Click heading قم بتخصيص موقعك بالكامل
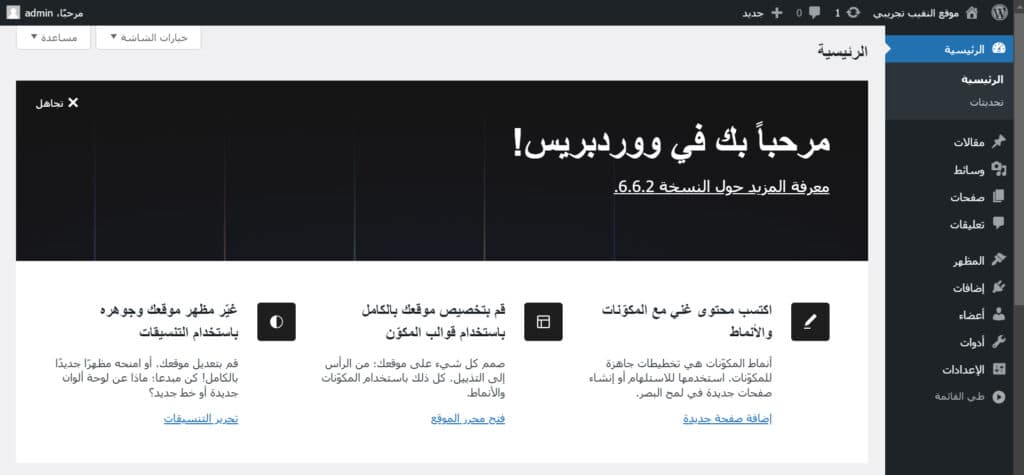The height and width of the screenshot is (475, 1024). (x=434, y=321)
